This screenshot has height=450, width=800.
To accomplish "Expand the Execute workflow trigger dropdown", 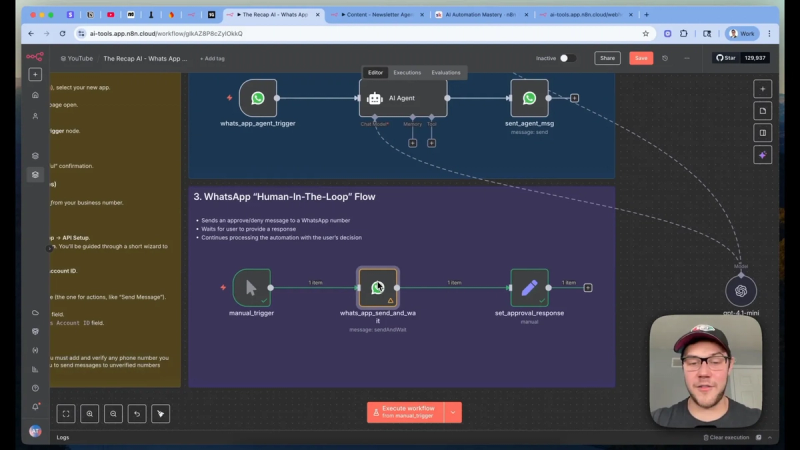I will [453, 412].
